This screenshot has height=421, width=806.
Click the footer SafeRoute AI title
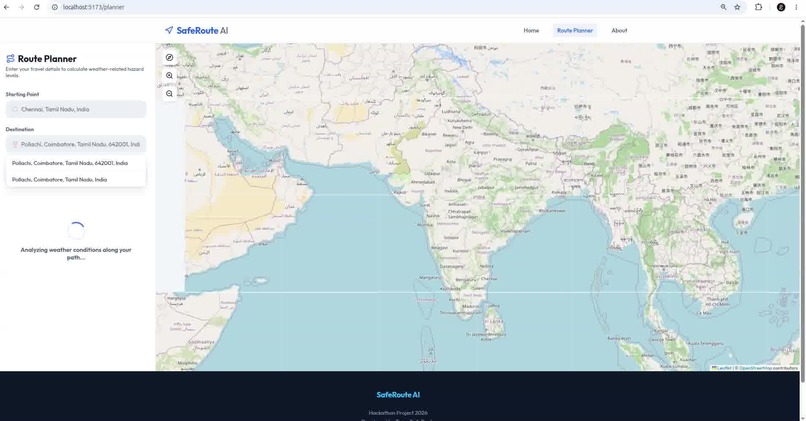398,395
